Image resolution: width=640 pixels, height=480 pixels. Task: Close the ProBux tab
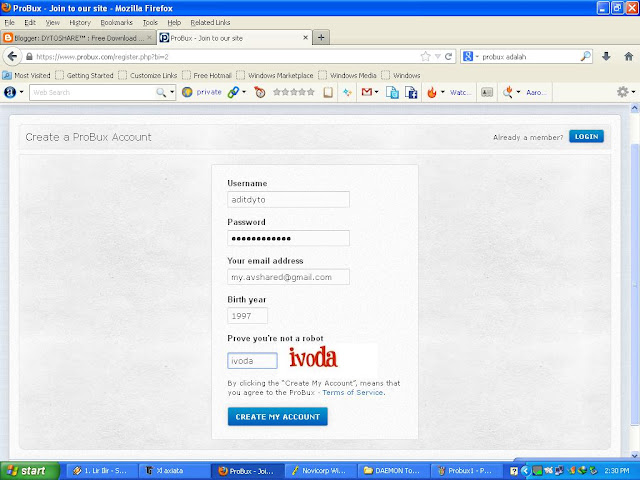pyautogui.click(x=305, y=38)
